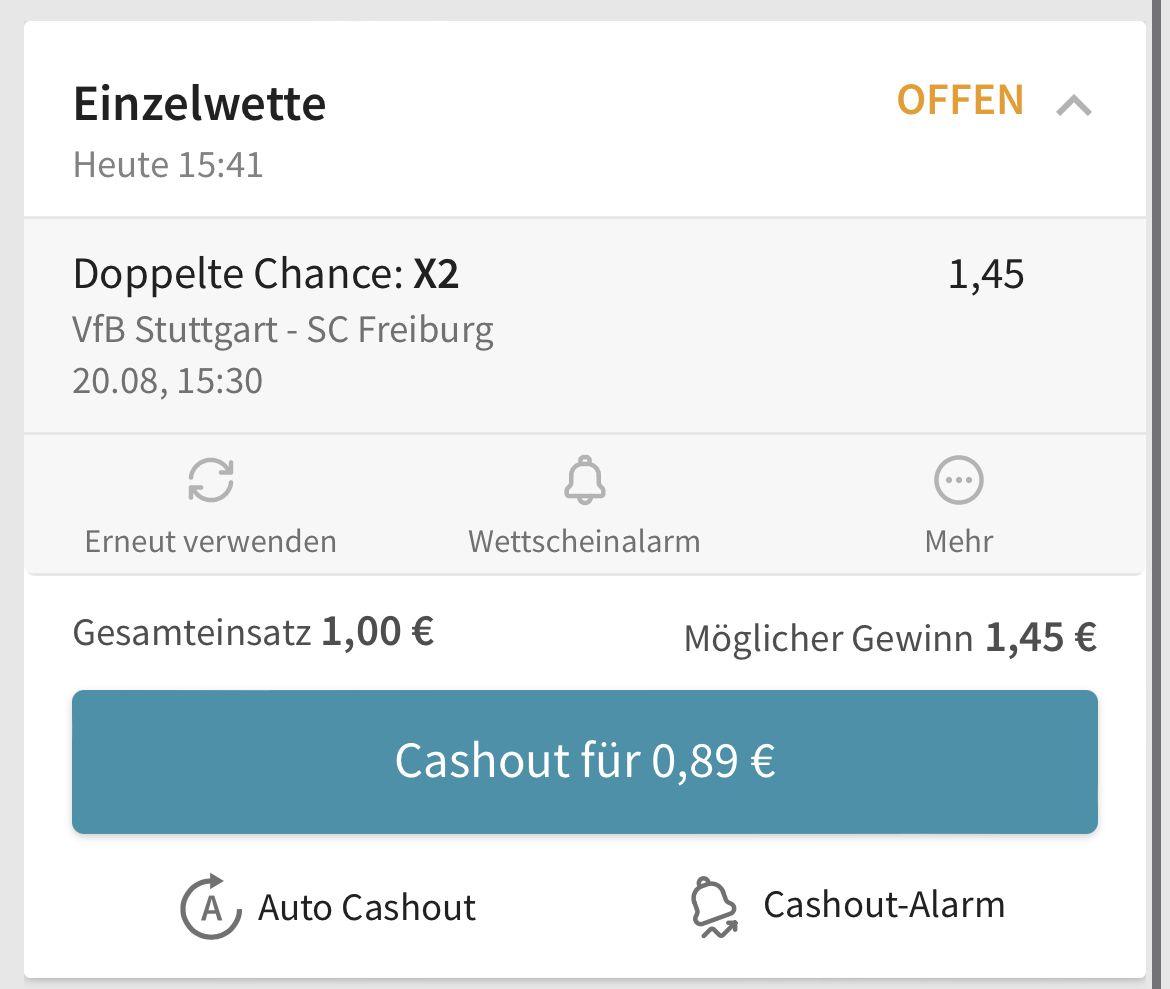This screenshot has width=1170, height=989.
Task: Click the Cashout für 0,89 € button
Action: point(585,761)
